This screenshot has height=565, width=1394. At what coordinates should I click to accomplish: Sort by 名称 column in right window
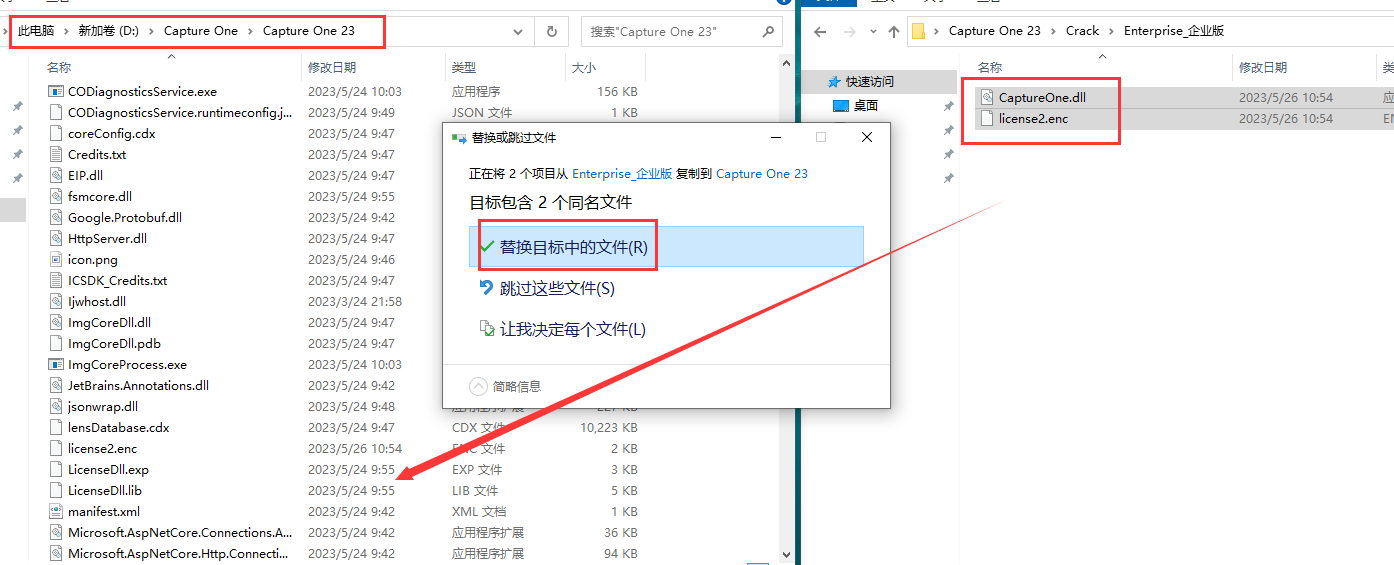click(990, 68)
